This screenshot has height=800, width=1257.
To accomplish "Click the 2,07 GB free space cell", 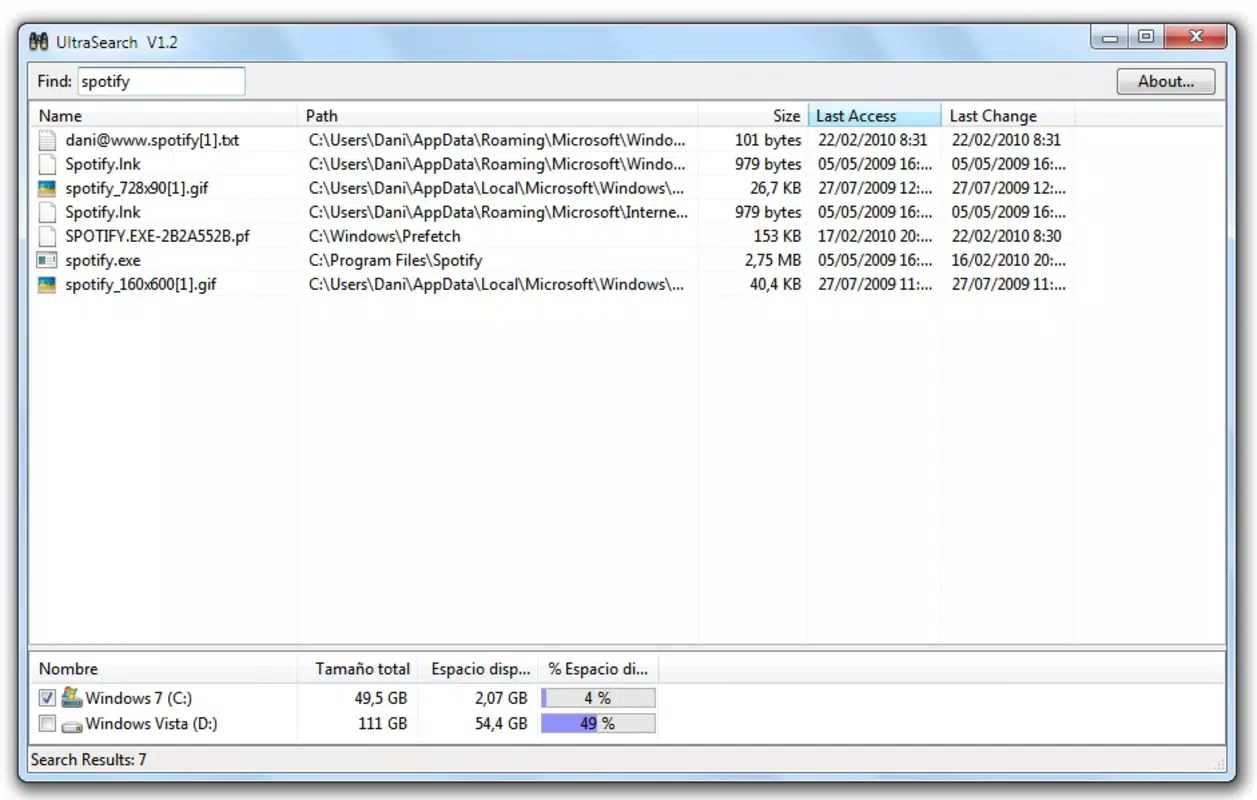I will (501, 698).
